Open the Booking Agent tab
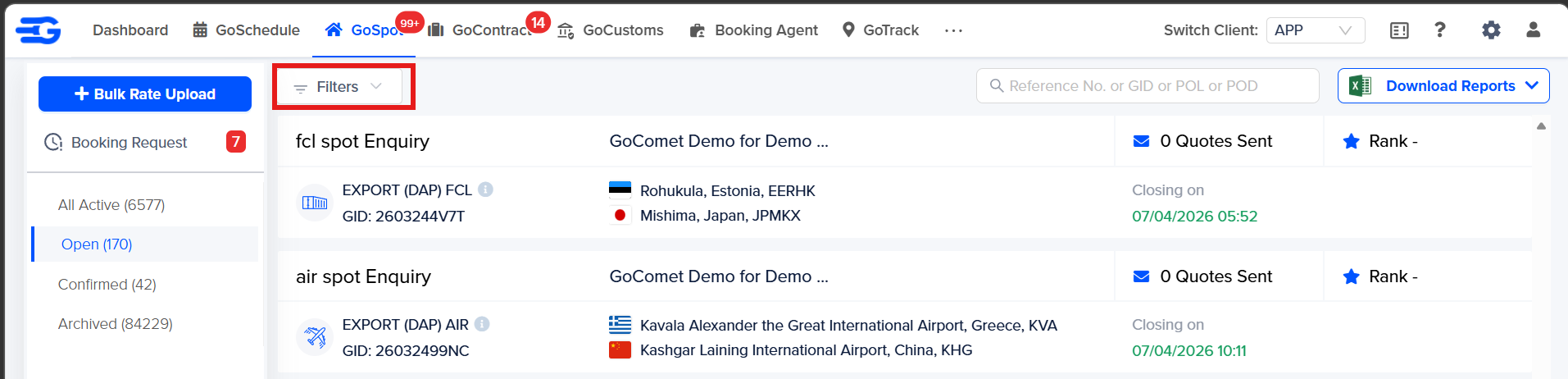Image resolution: width=1568 pixels, height=379 pixels. pyautogui.click(x=754, y=30)
